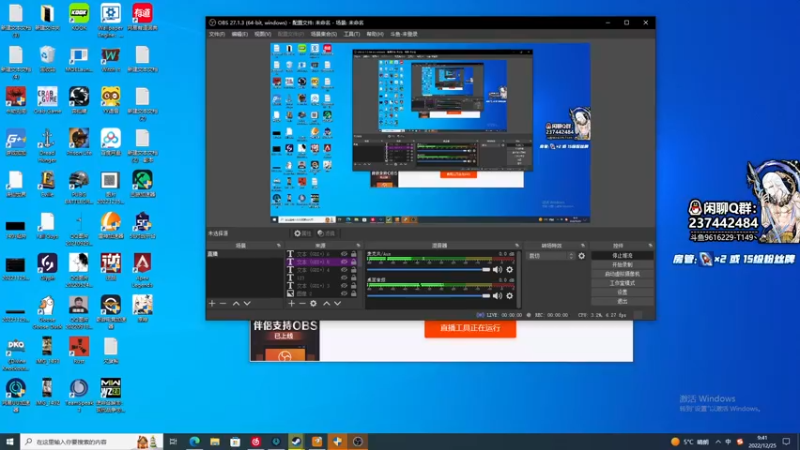Open Microsoft Edge from the taskbar
Screen dimensions: 800x450
(x=194, y=441)
